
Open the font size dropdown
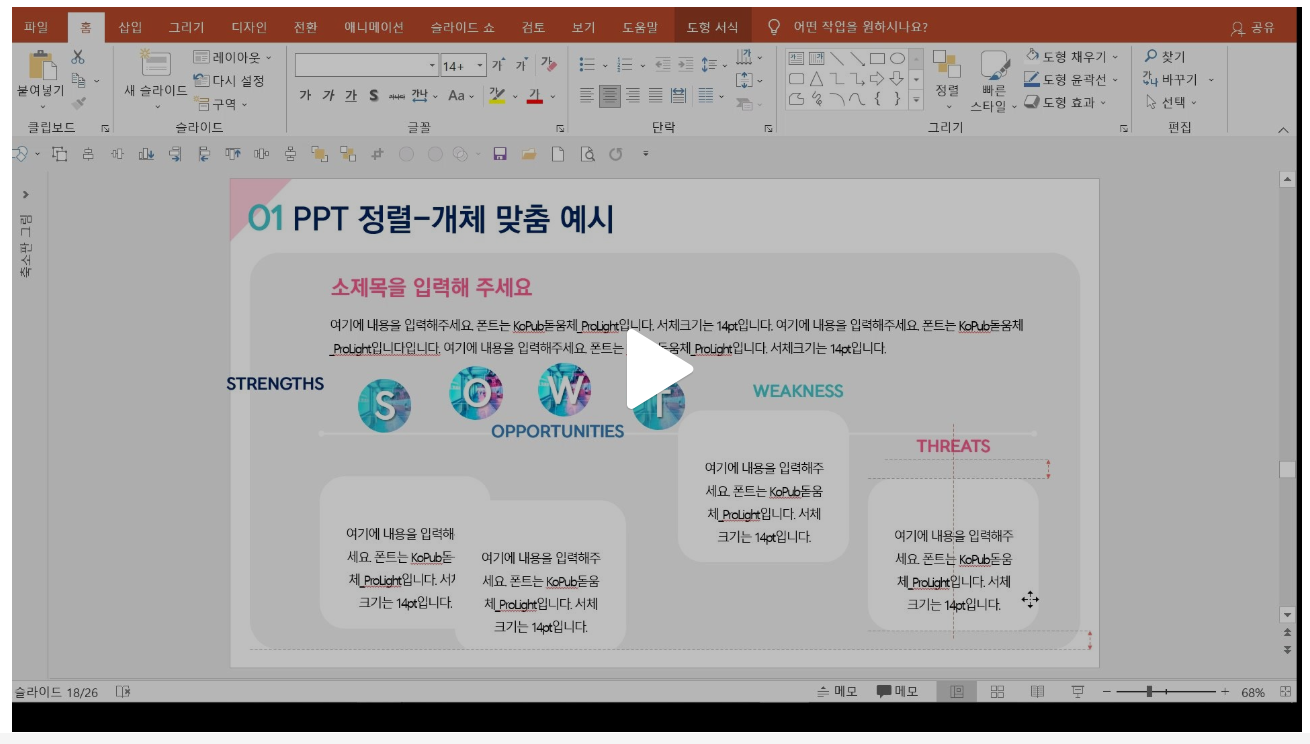coord(480,66)
